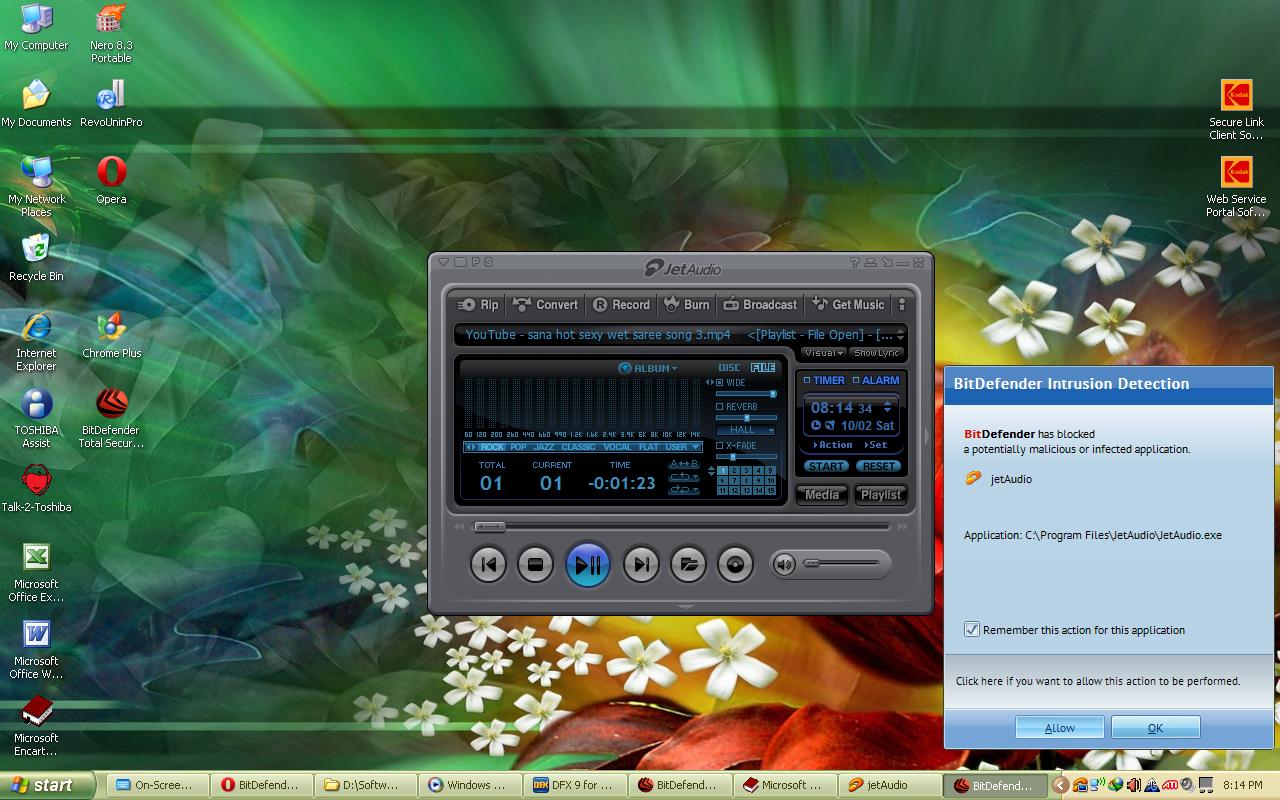Open the HALL reverb mode dropdown
The width and height of the screenshot is (1280, 800).
746,430
